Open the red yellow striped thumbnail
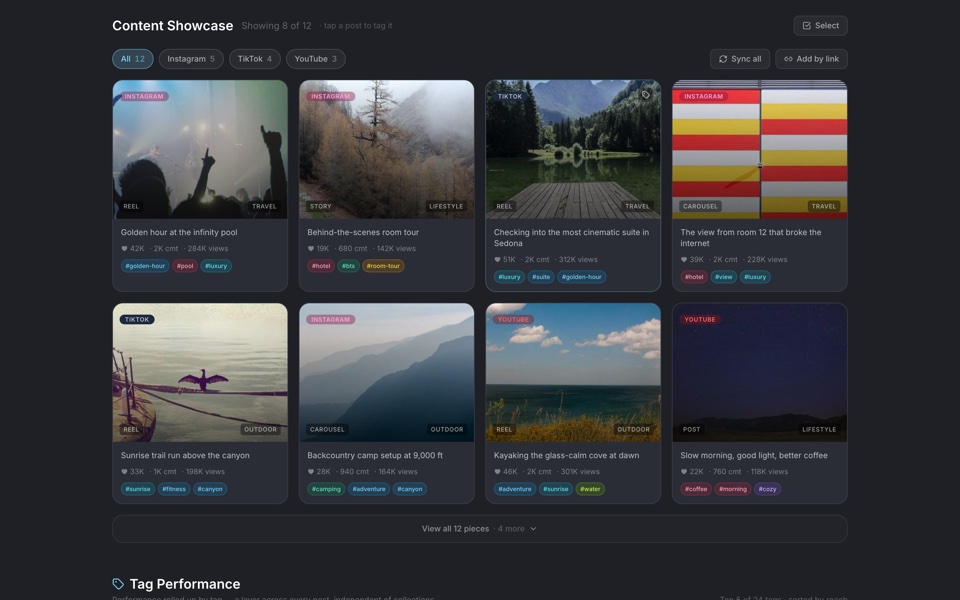The image size is (960, 600). pyautogui.click(x=760, y=149)
